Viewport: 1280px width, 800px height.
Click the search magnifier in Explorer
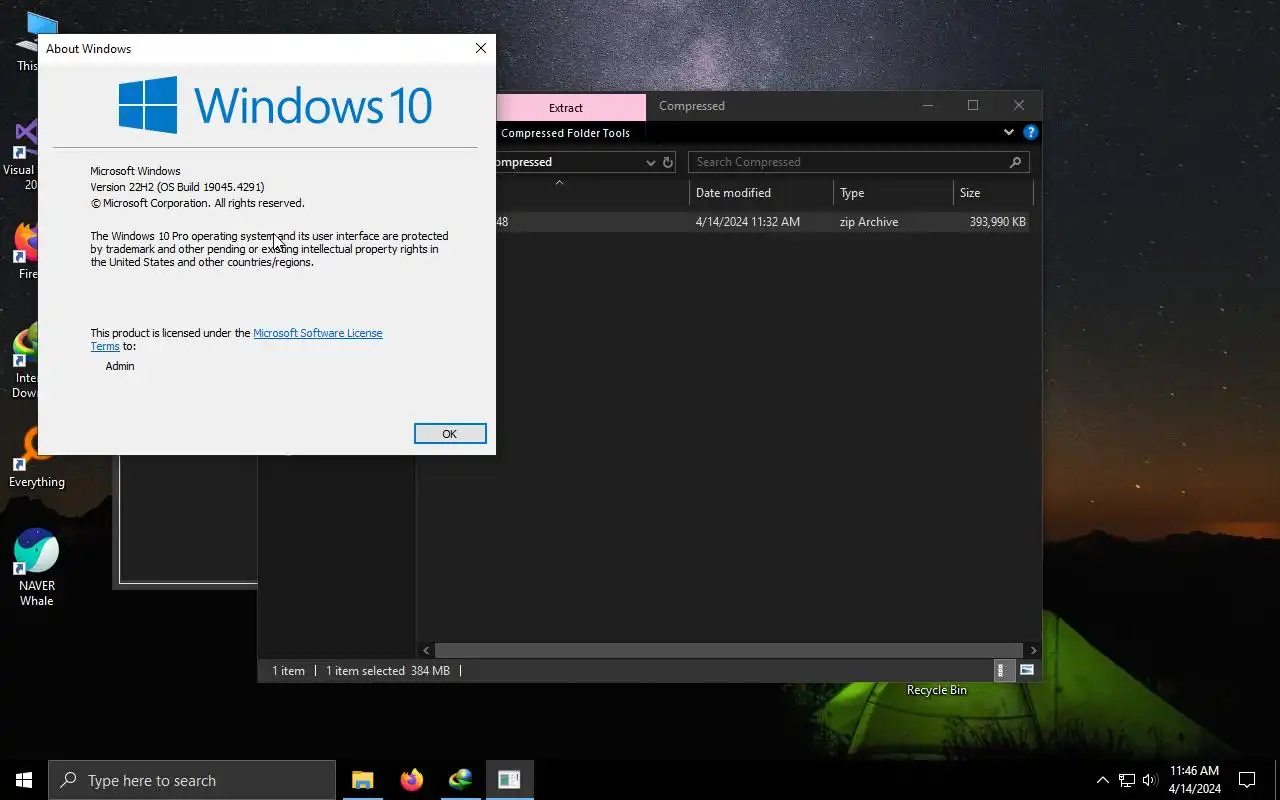(1016, 162)
